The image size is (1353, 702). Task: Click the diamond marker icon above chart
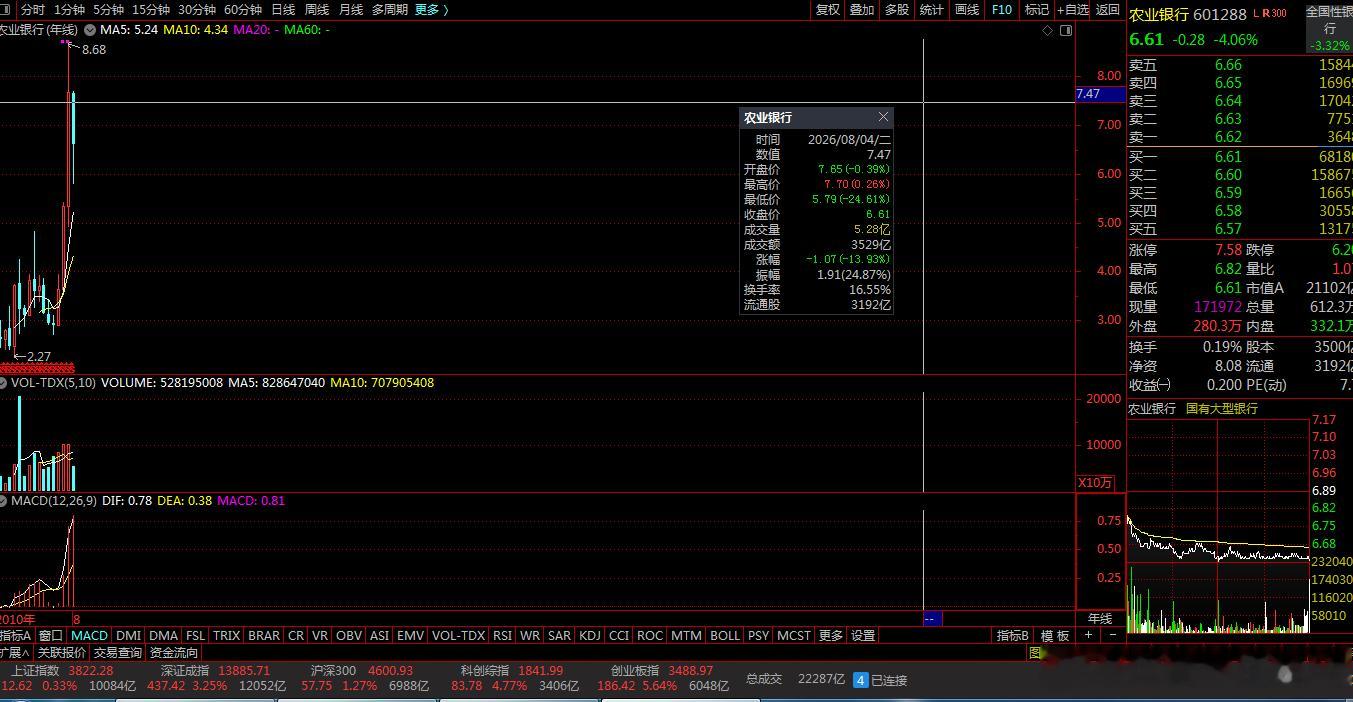click(1048, 30)
